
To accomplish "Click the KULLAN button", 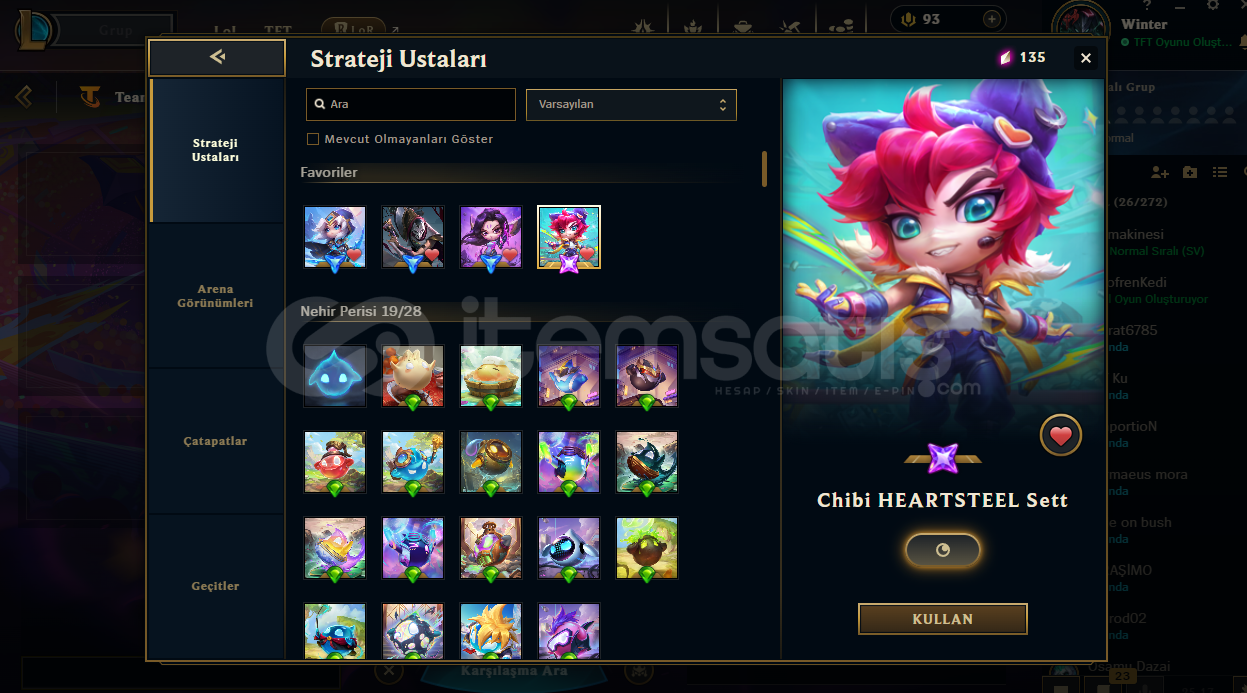I will (943, 619).
